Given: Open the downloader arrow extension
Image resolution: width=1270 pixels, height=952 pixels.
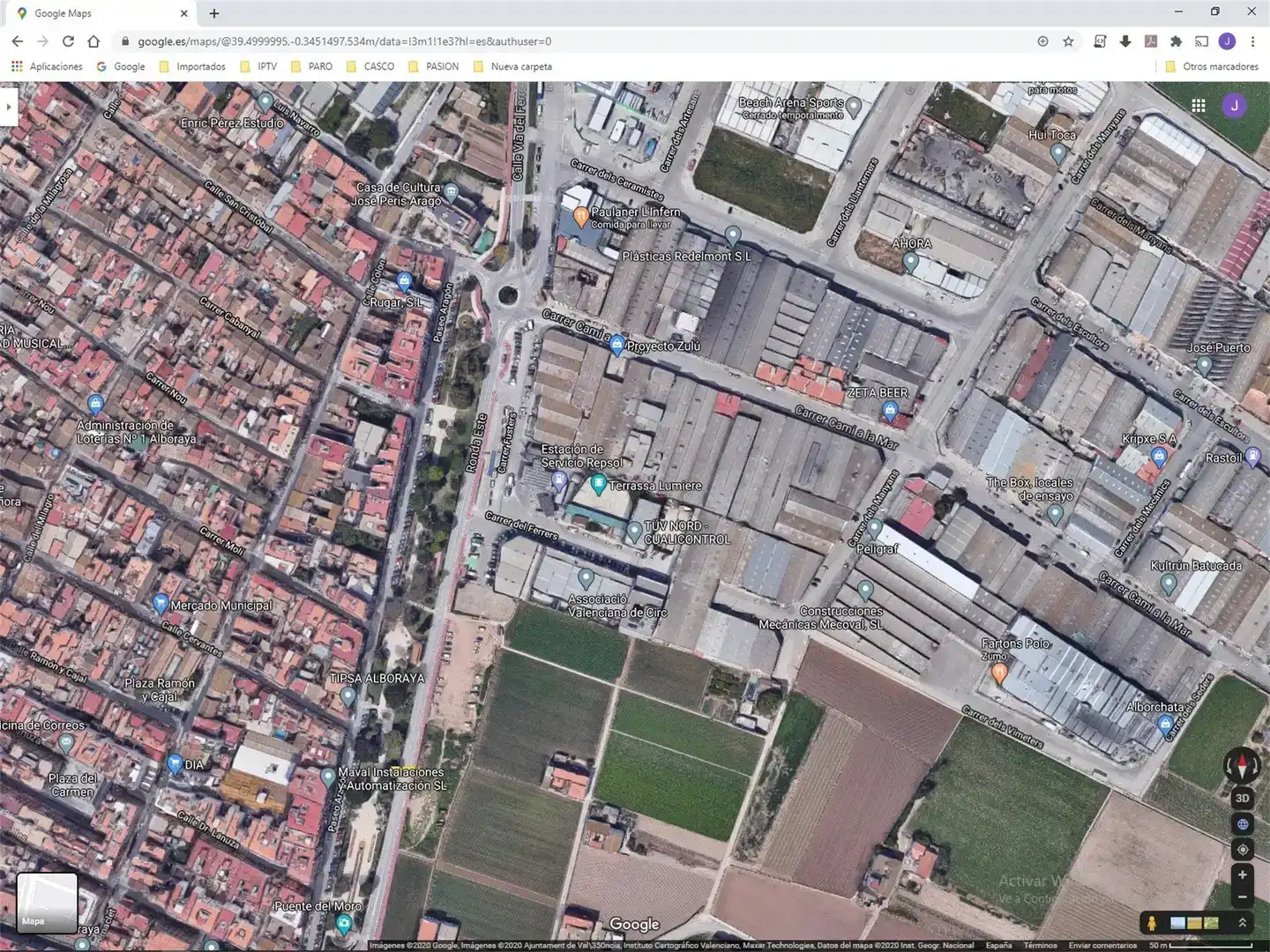Looking at the screenshot, I should click(1125, 41).
